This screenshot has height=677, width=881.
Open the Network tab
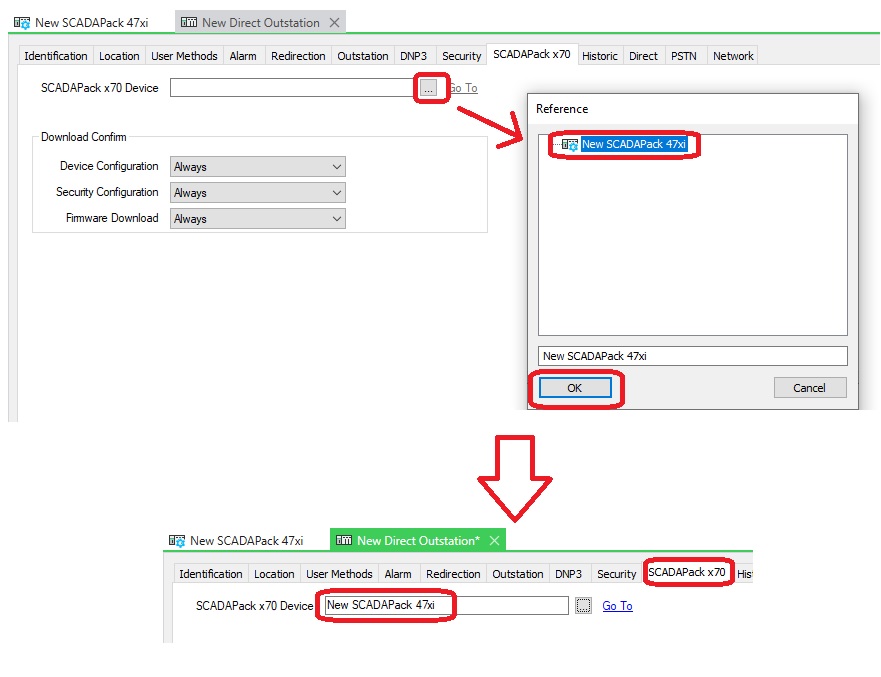(733, 56)
